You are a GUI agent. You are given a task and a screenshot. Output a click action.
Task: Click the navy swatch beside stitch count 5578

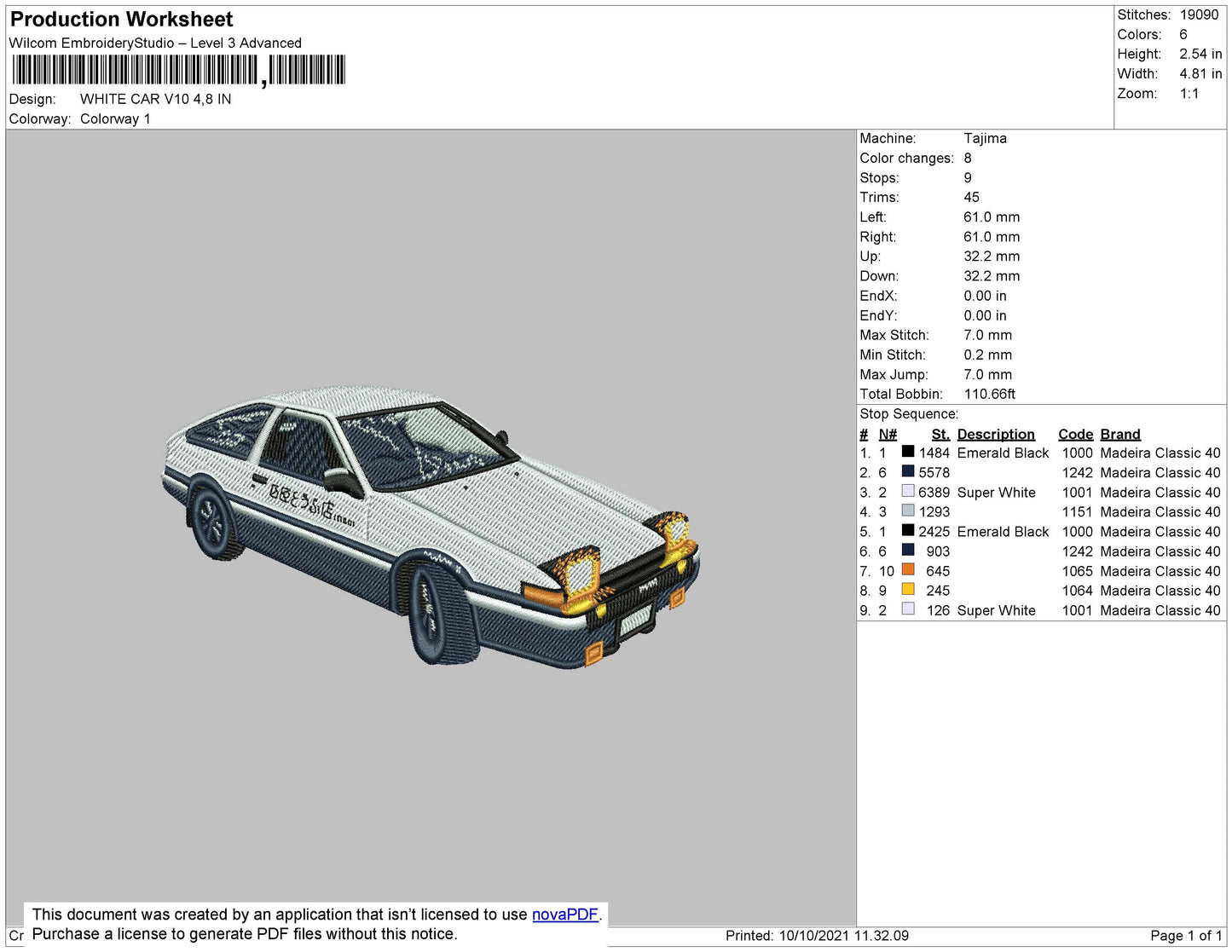coord(908,471)
